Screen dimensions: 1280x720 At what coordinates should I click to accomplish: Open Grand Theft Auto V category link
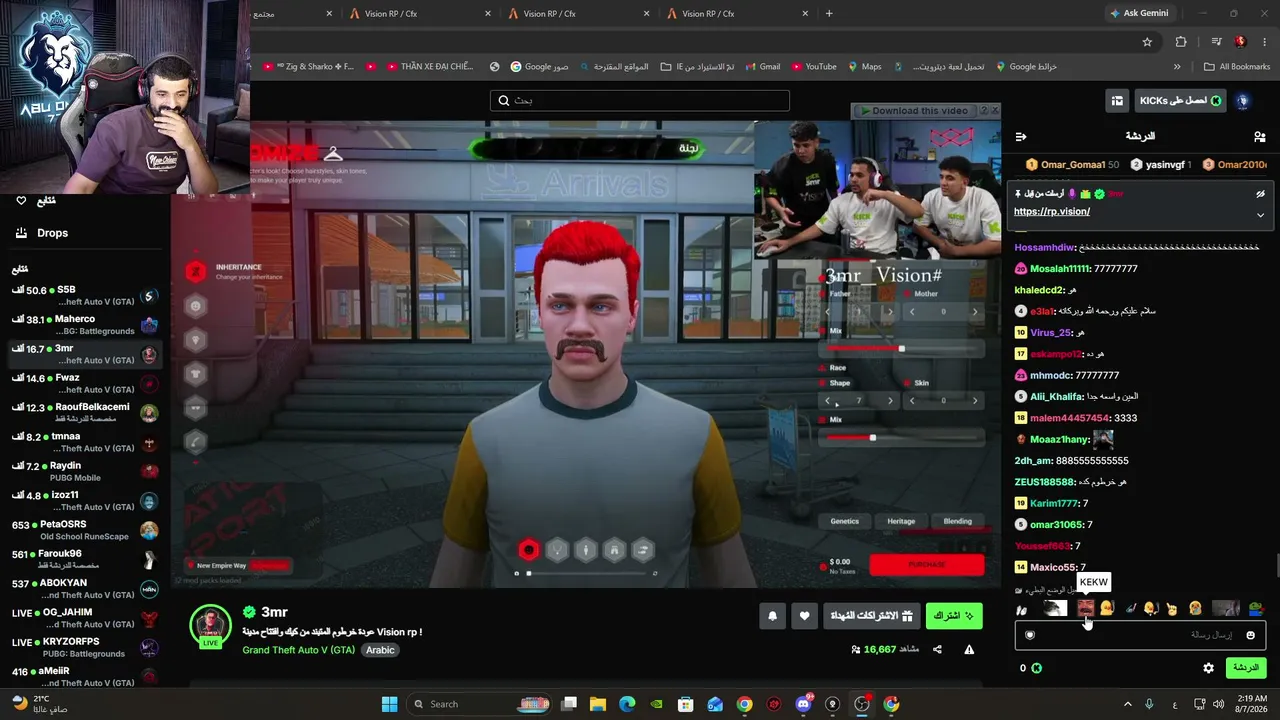click(x=298, y=650)
